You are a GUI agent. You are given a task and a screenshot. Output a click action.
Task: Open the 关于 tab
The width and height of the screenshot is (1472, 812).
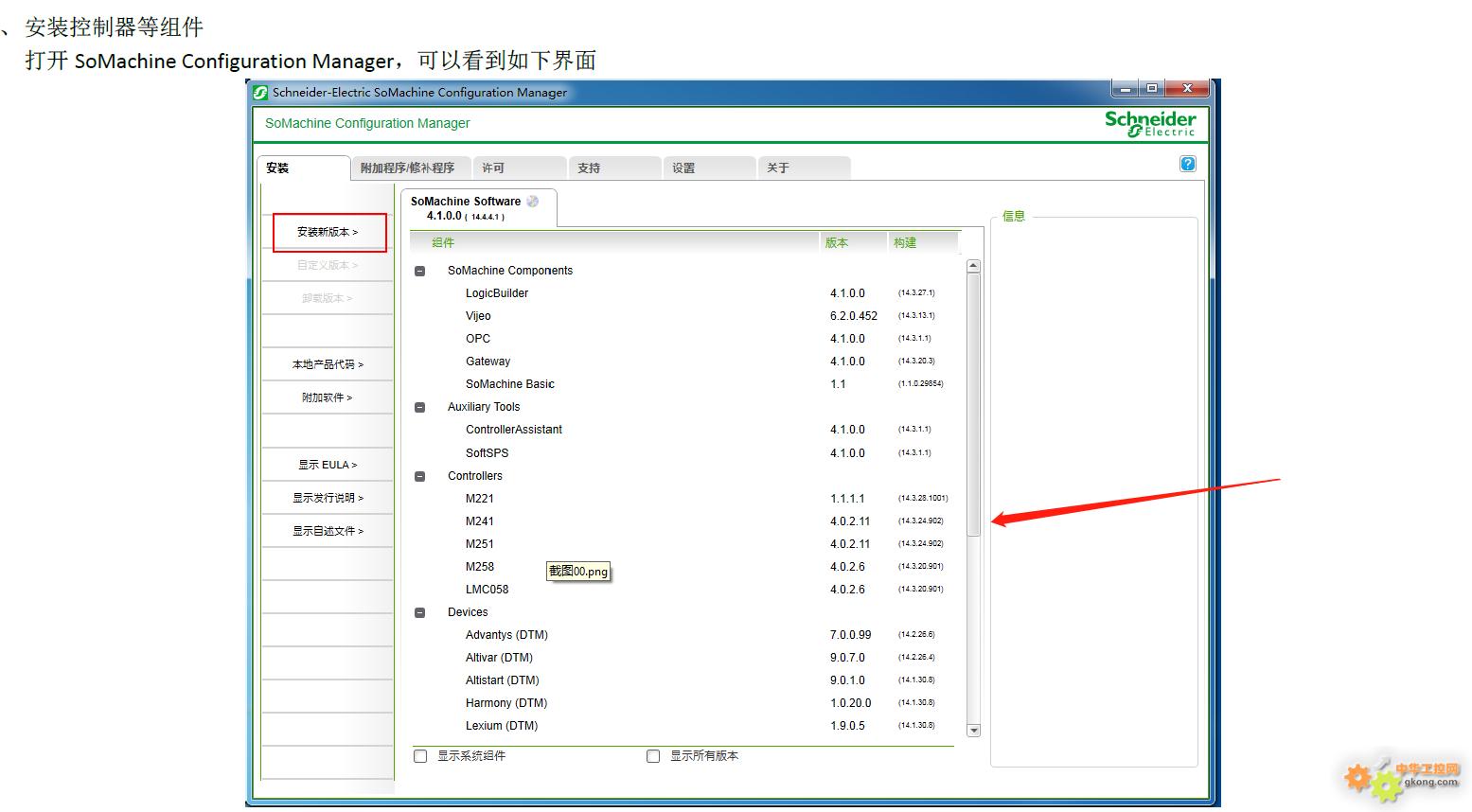(x=805, y=168)
